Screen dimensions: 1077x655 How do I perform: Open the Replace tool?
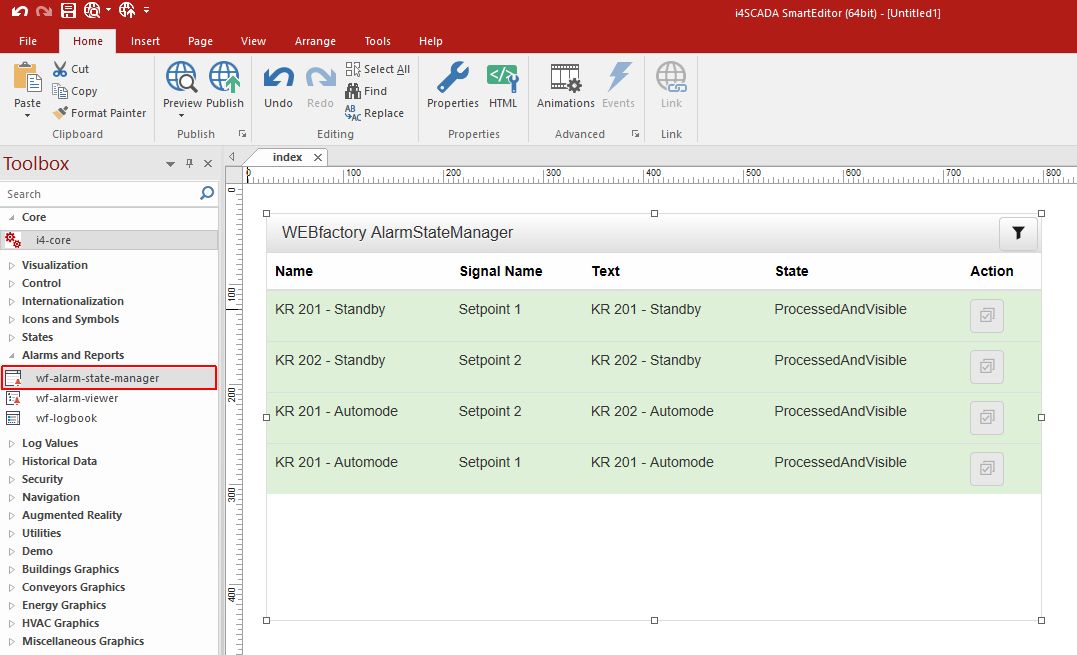pos(374,113)
